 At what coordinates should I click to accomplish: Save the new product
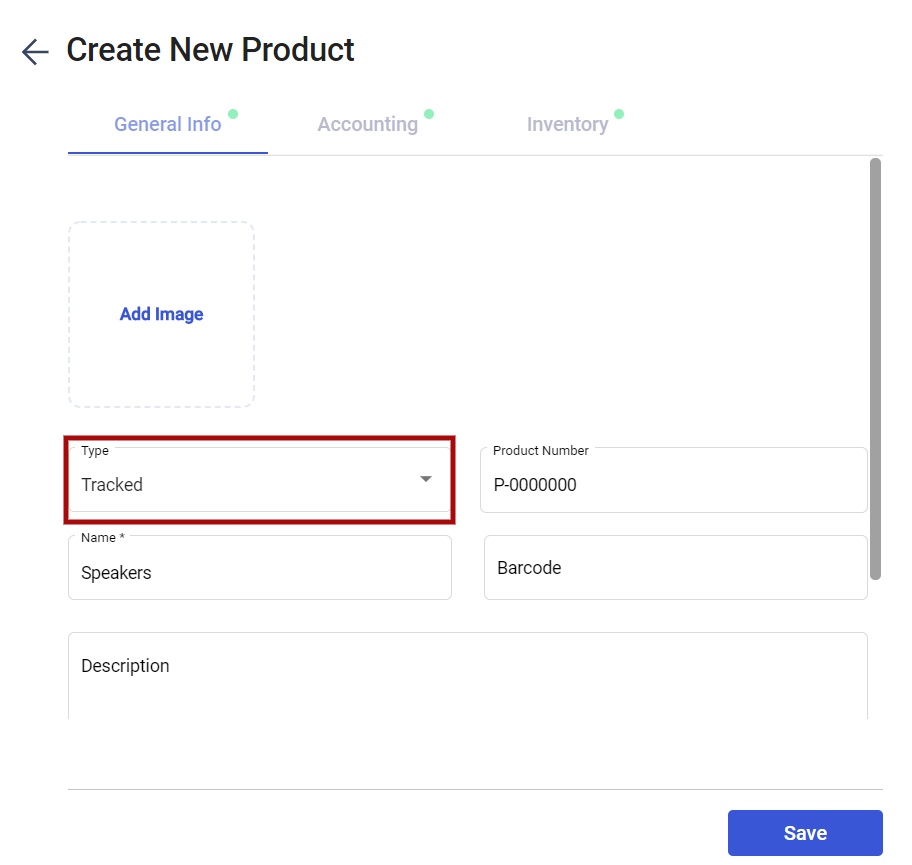[x=805, y=832]
